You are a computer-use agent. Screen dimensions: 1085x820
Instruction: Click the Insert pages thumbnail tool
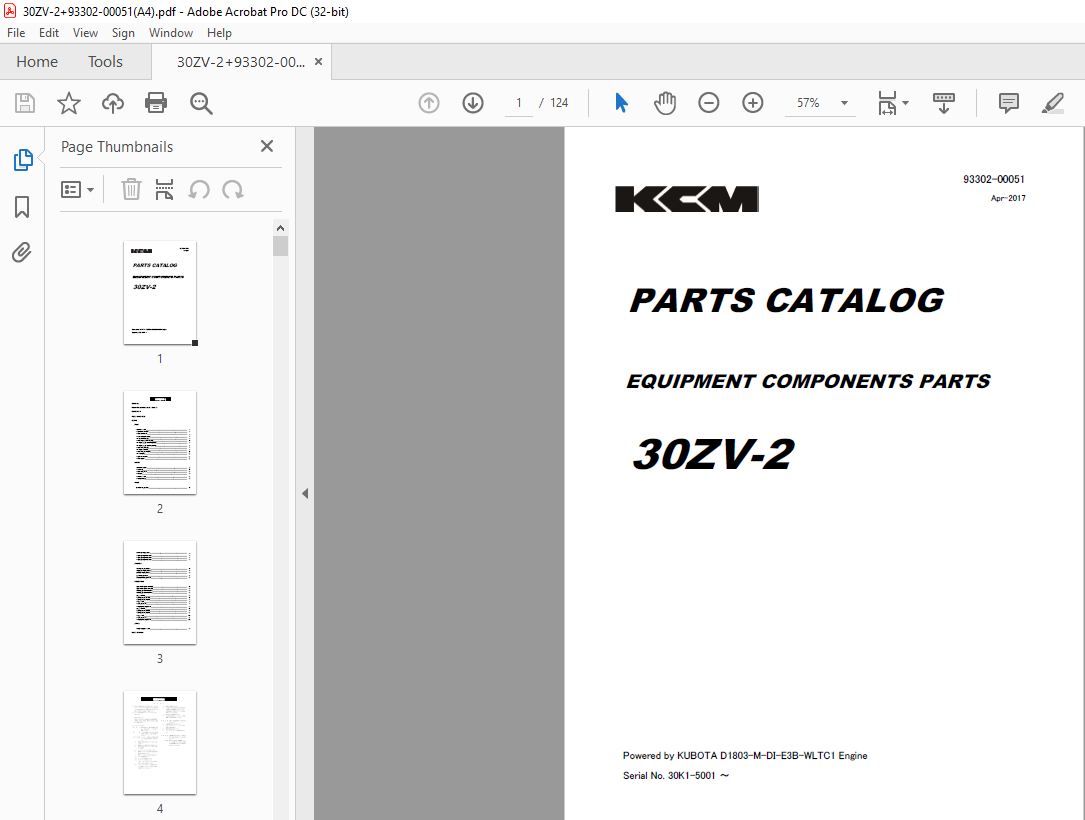[165, 190]
